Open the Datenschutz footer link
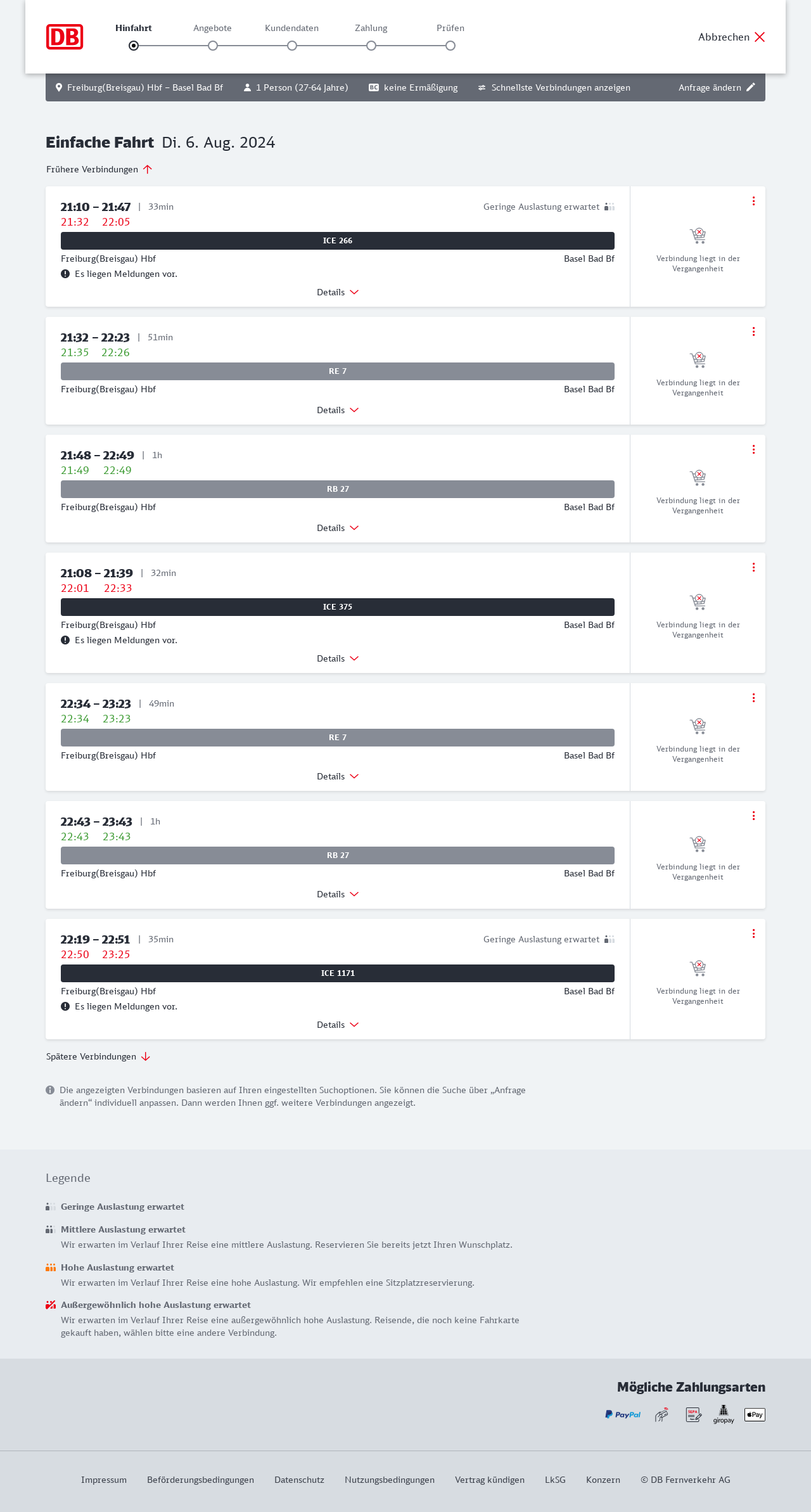Viewport: 811px width, 1512px height. (x=299, y=1480)
